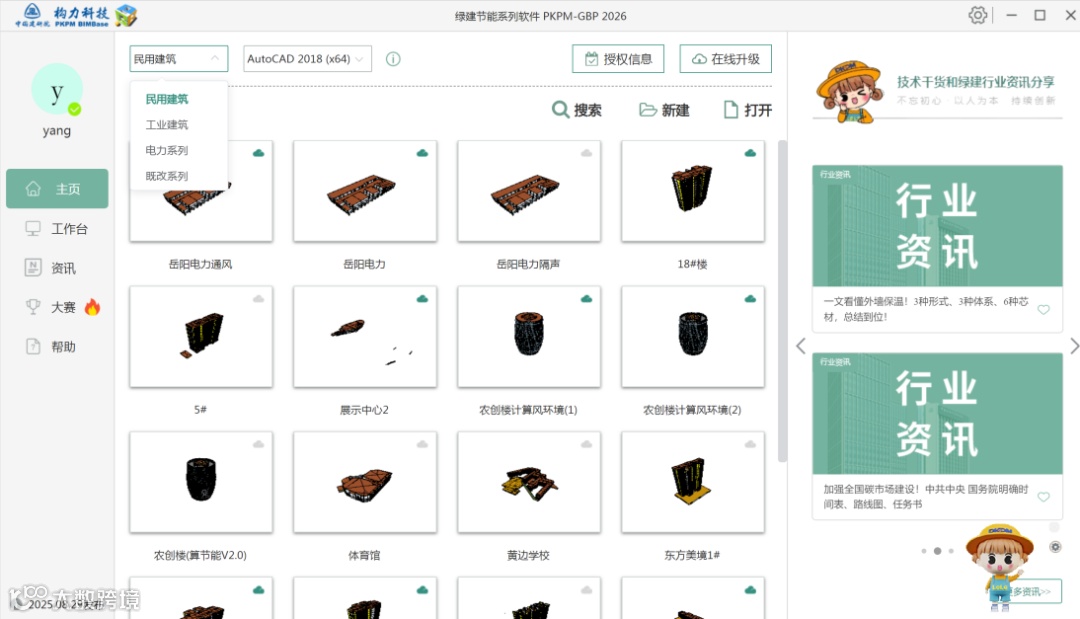This screenshot has height=619, width=1080.
Task: Click the 搜索 button
Action: point(577,109)
